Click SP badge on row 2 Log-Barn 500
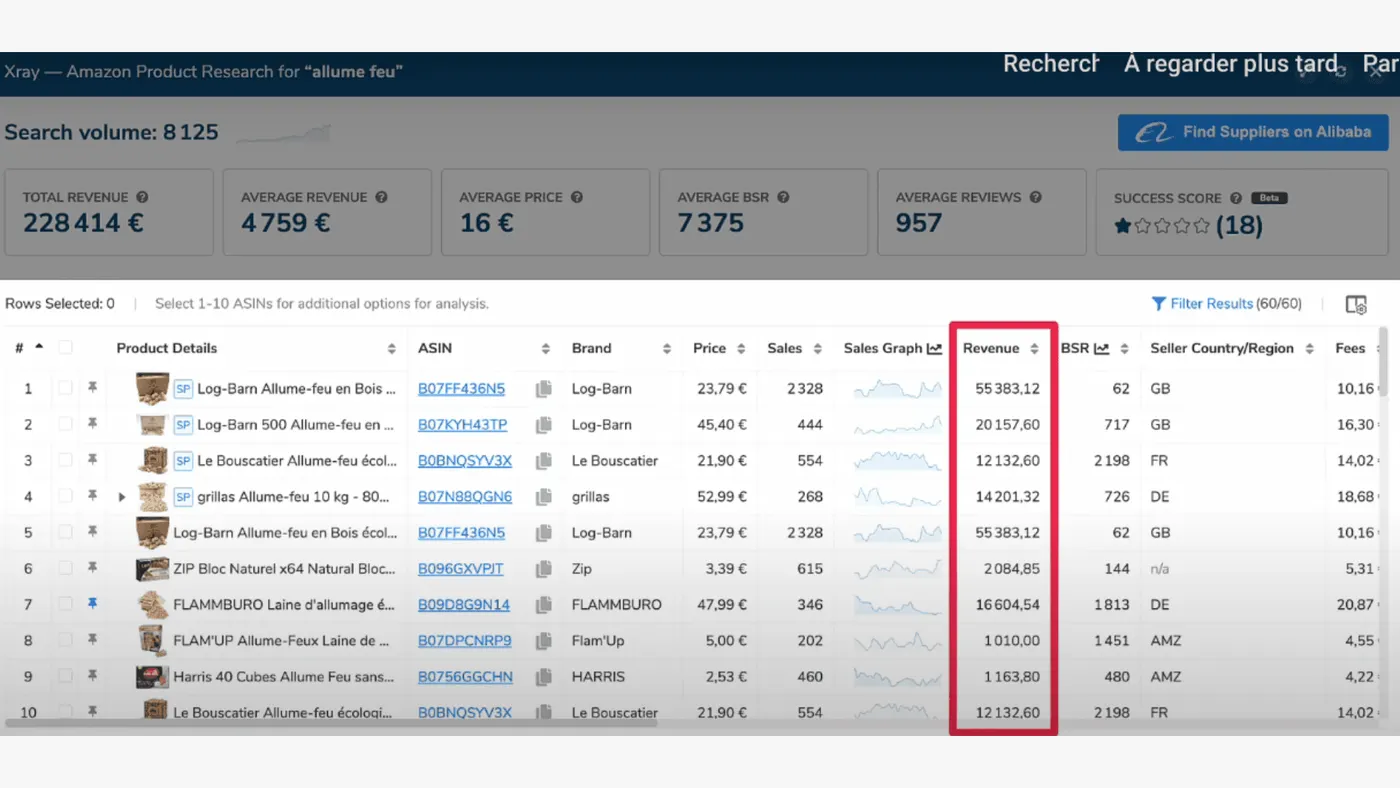The width and height of the screenshot is (1400, 788). point(183,425)
